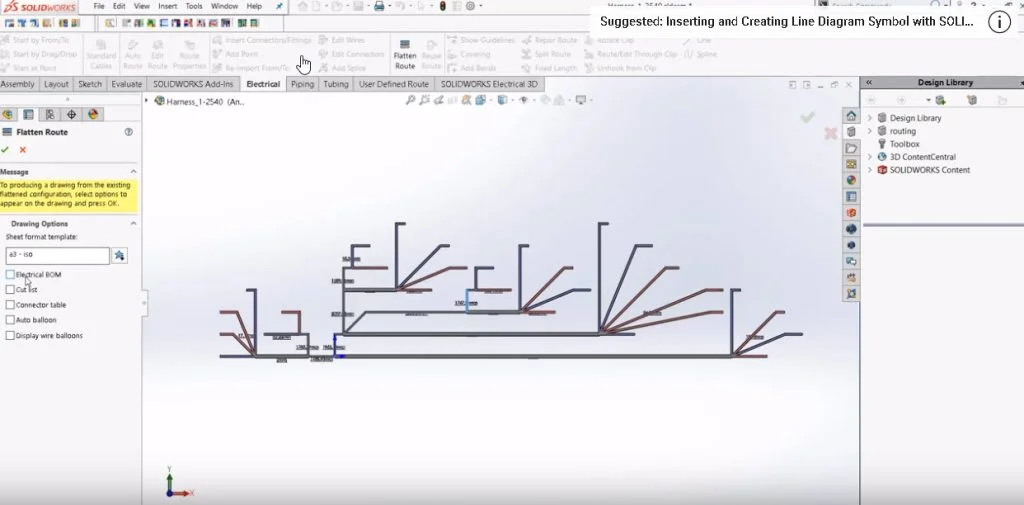1024x505 pixels.
Task: Pin the menu bar with the pushpin
Action: pos(280,7)
